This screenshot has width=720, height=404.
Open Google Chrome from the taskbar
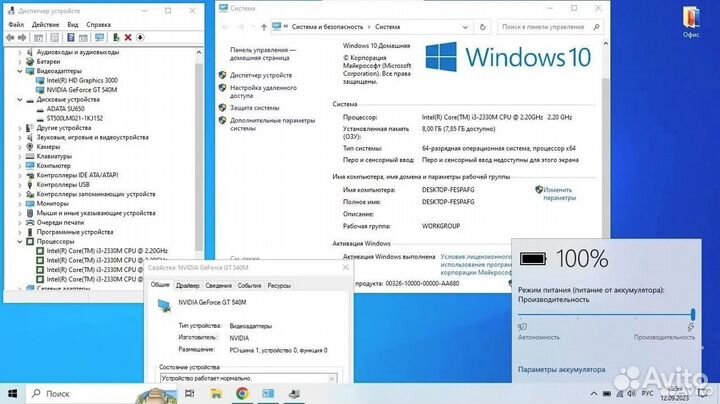tap(242, 393)
